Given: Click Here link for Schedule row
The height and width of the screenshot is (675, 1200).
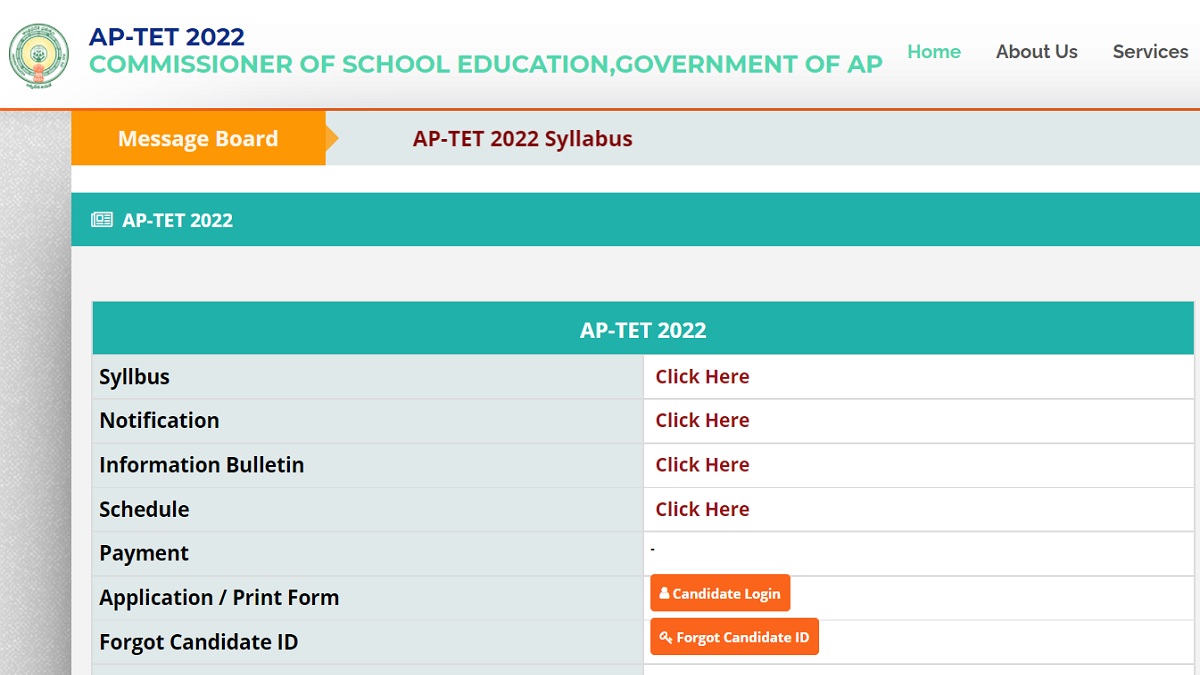Looking at the screenshot, I should point(702,509).
